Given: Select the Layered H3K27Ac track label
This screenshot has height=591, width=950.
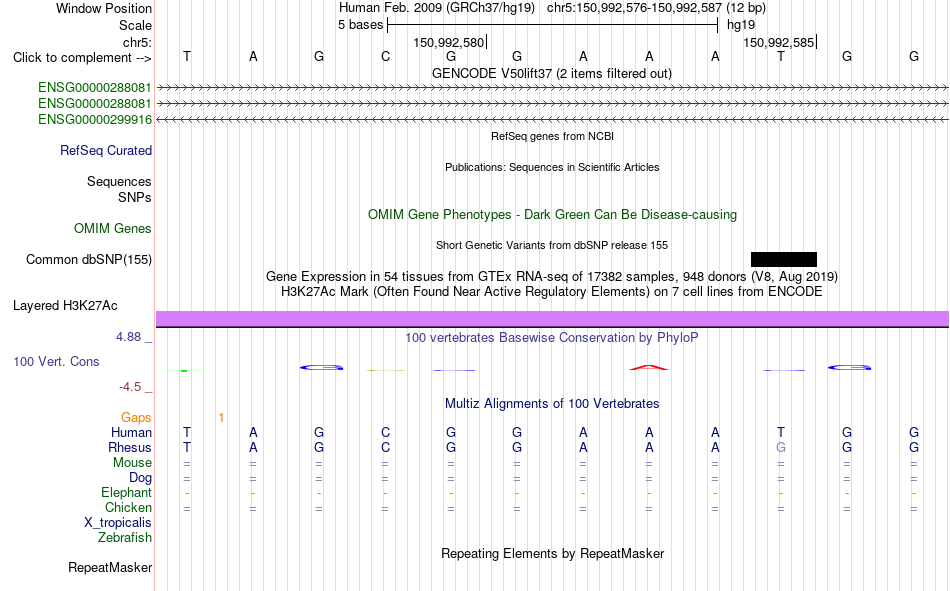Looking at the screenshot, I should click(x=65, y=306).
